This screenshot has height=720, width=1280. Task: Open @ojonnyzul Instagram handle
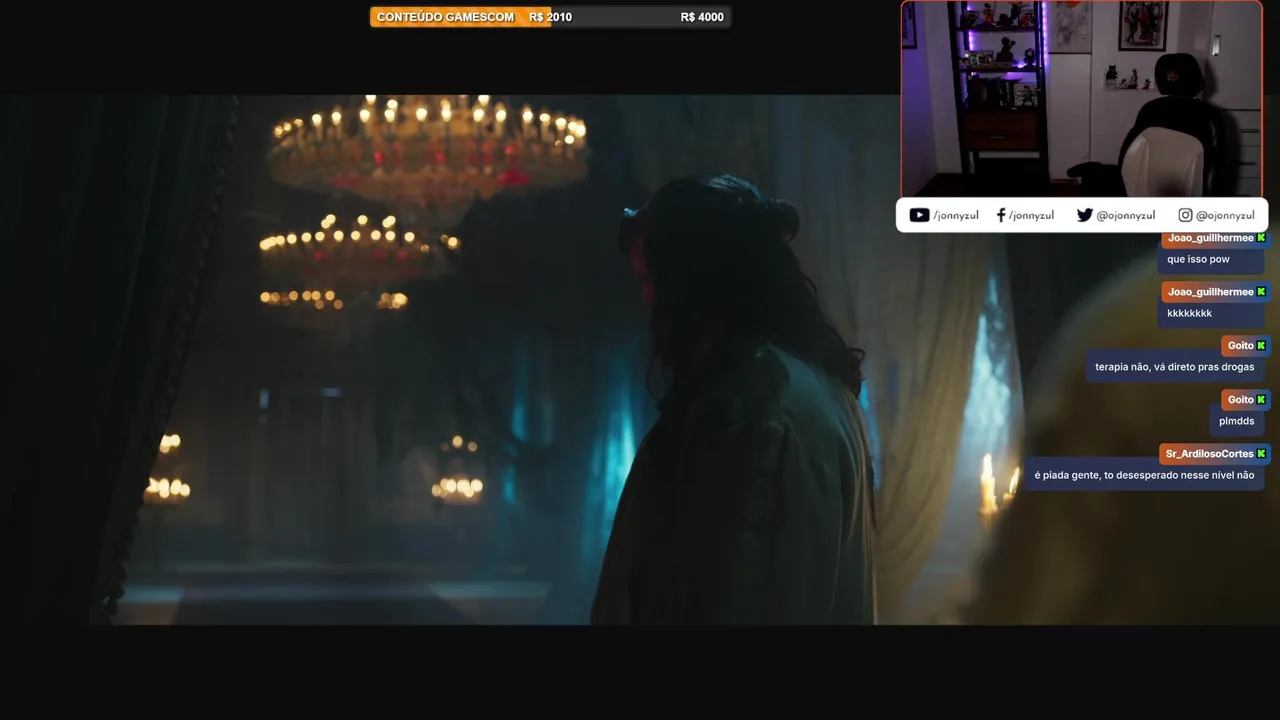pyautogui.click(x=1225, y=215)
